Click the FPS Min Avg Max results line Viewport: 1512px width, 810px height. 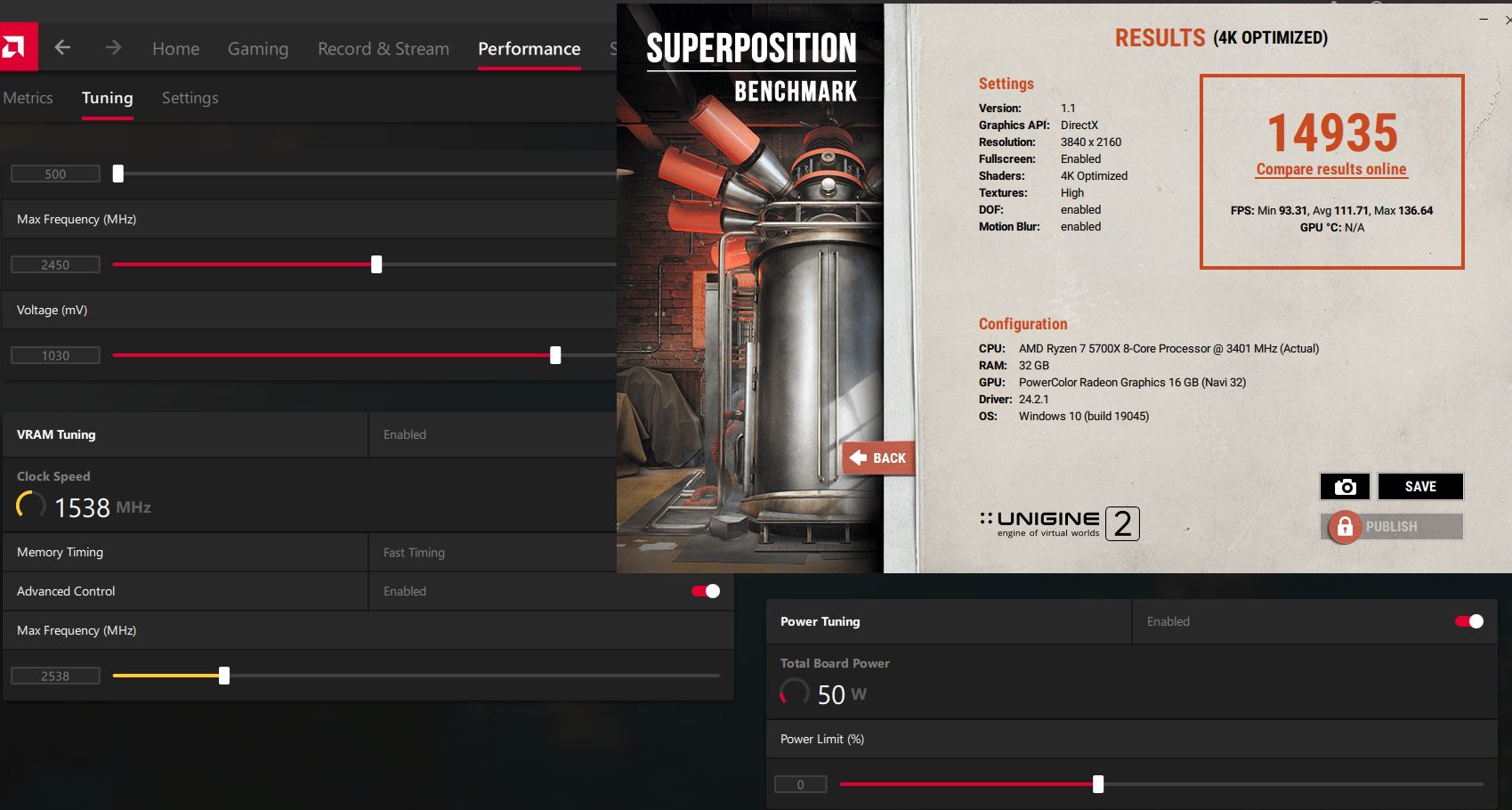click(1331, 211)
